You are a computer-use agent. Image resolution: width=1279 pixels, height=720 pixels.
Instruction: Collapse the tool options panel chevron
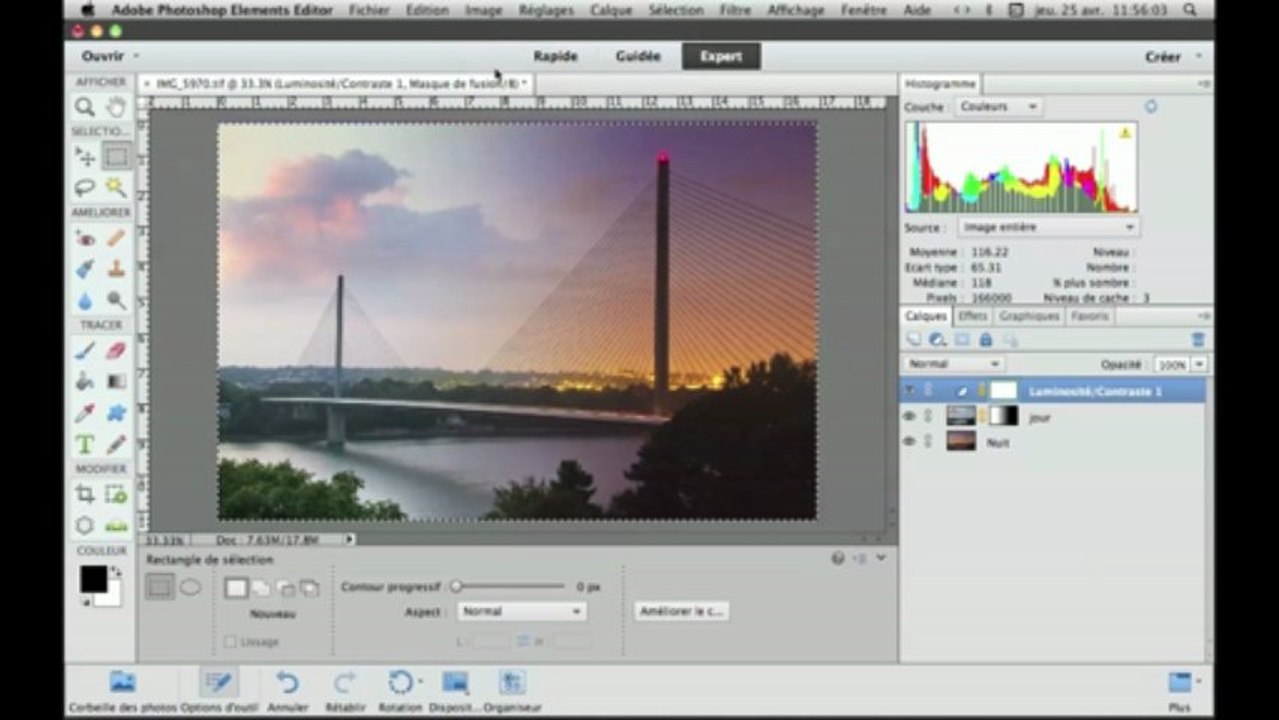pyautogui.click(x=881, y=558)
